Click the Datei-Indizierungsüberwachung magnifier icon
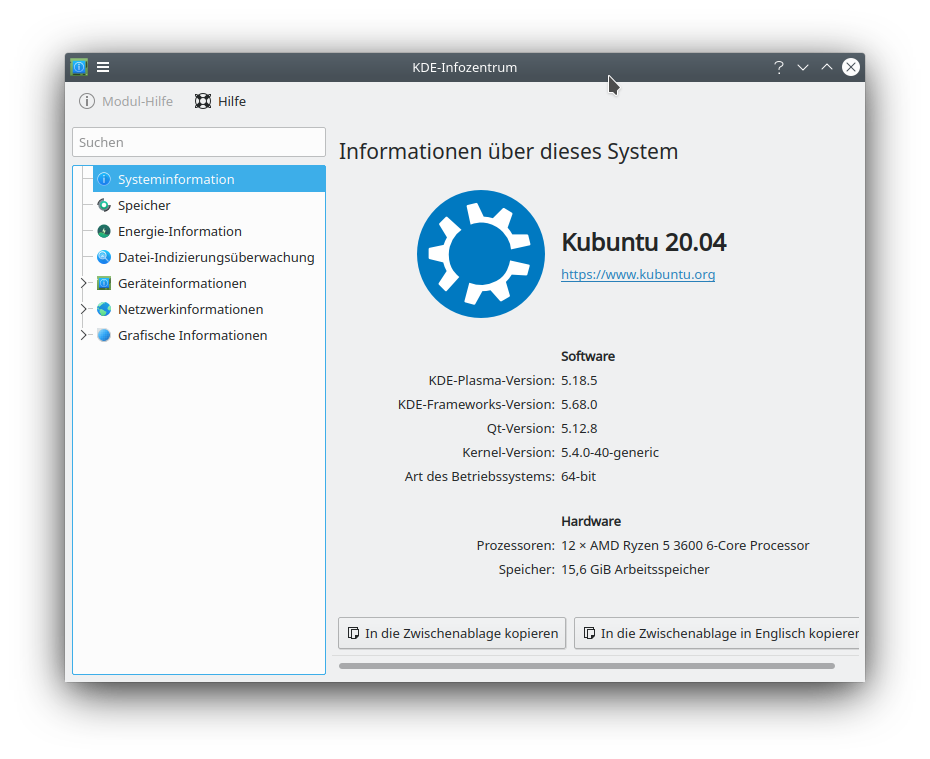Screen dimensions: 930x759 coord(104,257)
